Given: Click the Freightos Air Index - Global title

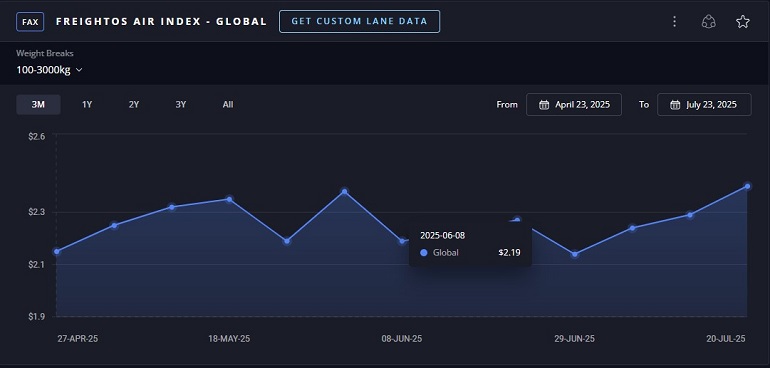Looking at the screenshot, I should [x=162, y=22].
